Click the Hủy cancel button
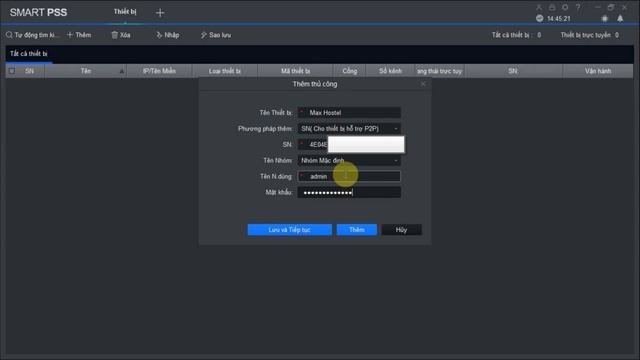The height and width of the screenshot is (360, 640). tap(401, 230)
